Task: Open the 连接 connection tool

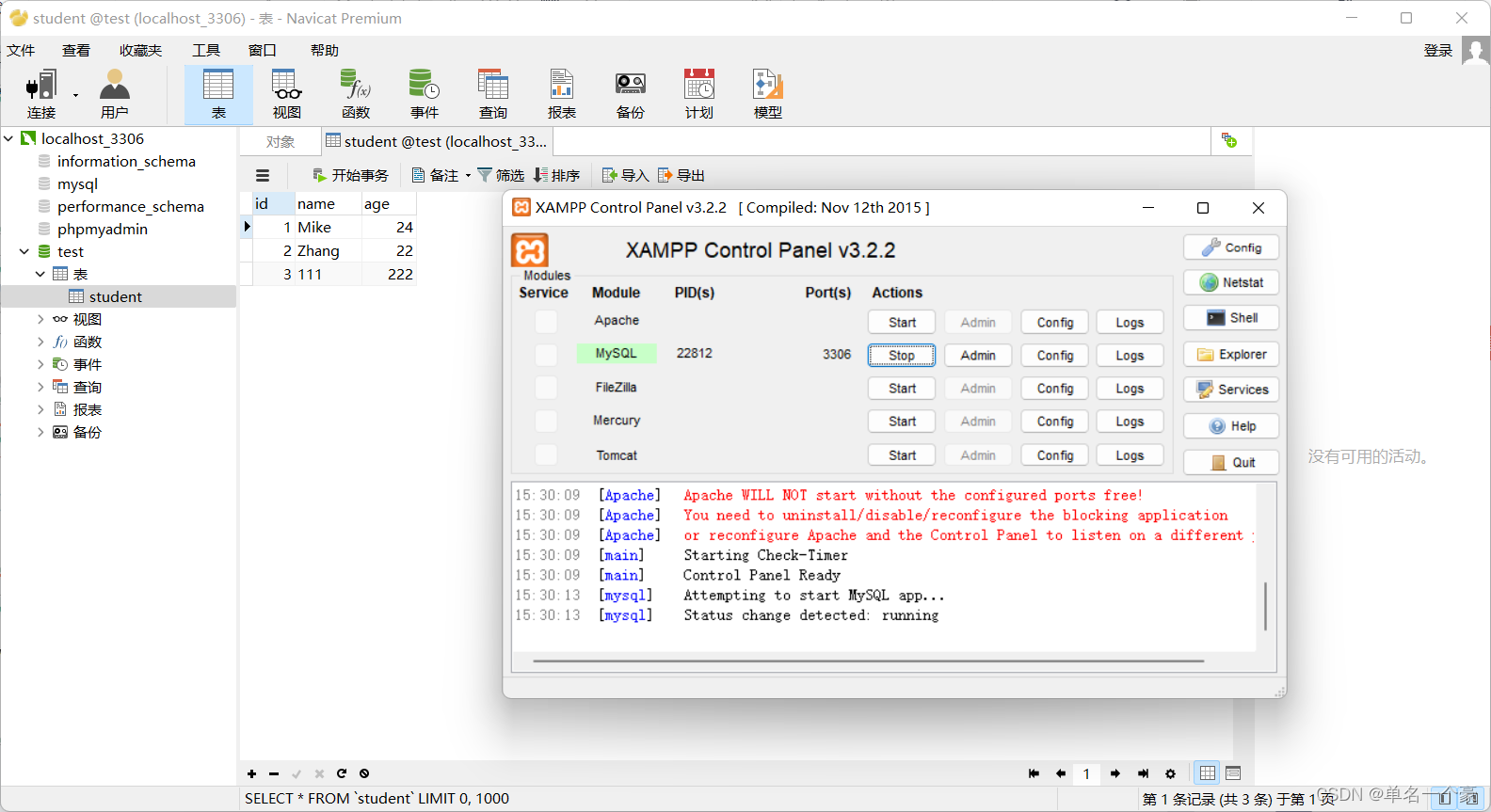Action: pyautogui.click(x=40, y=94)
